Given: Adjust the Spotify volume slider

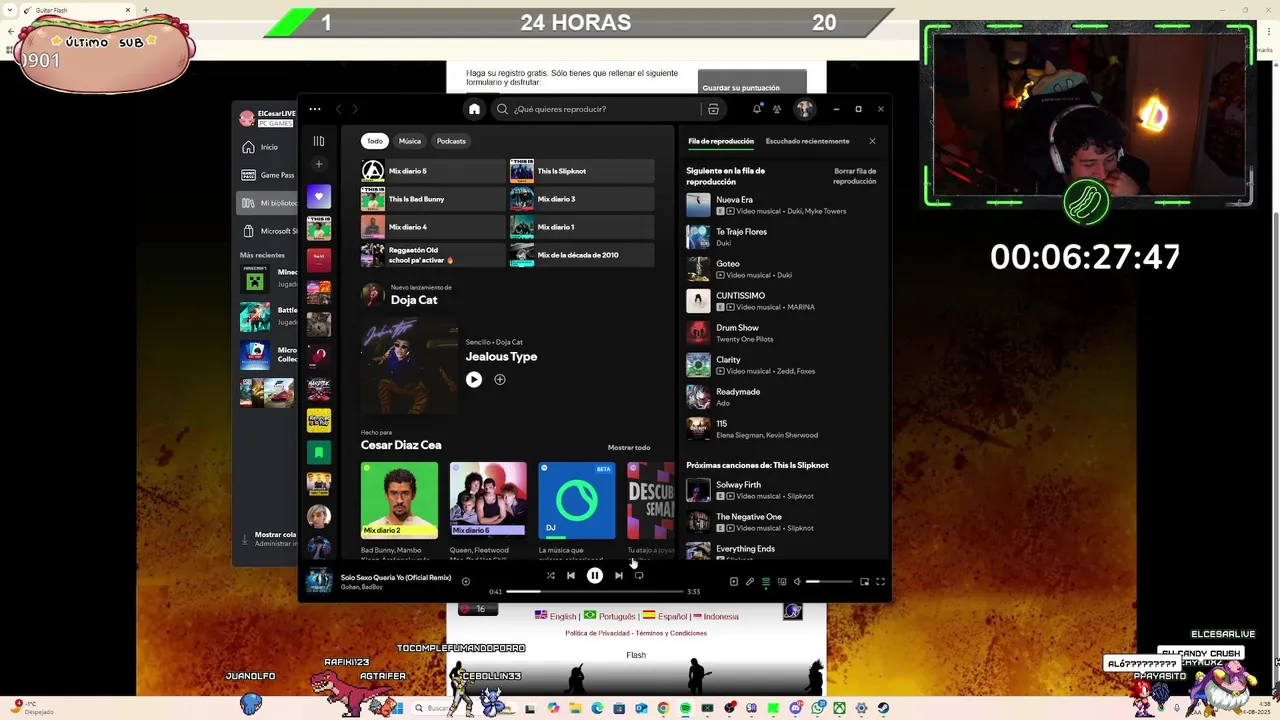Looking at the screenshot, I should [x=830, y=581].
